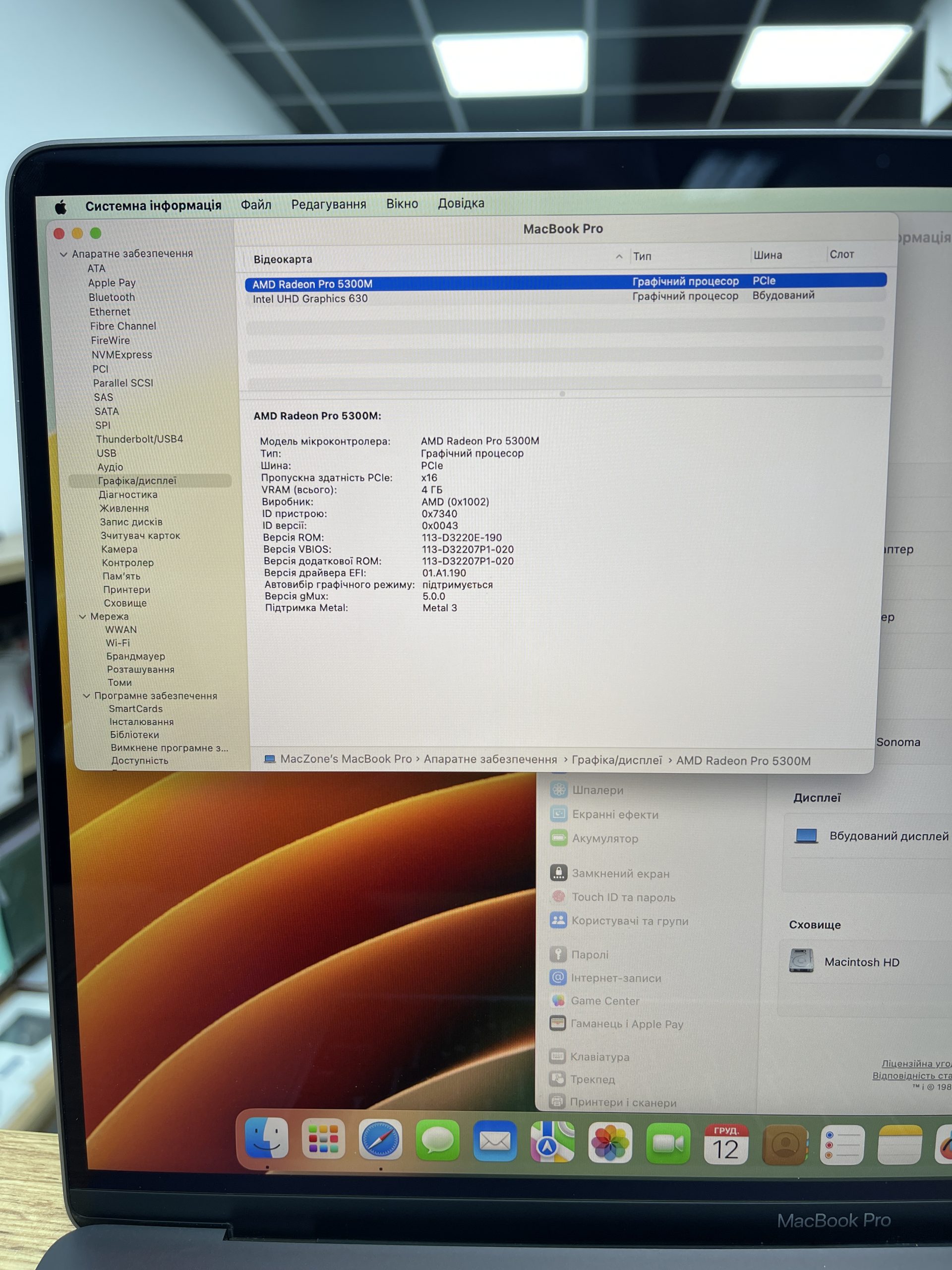Viewport: 952px width, 1270px height.
Task: Select Камера in the sidebar
Action: pos(119,549)
